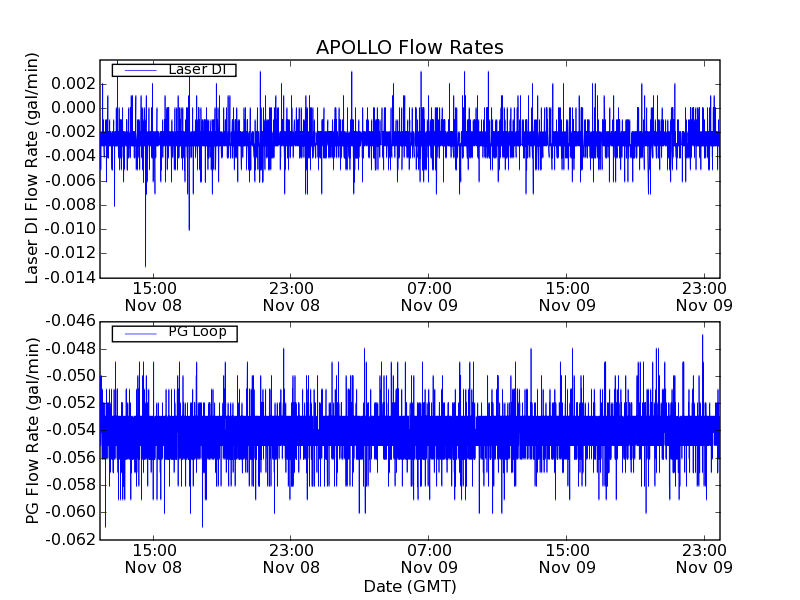Screen dimensions: 800x600
Task: Click the -0.006 tick label on top plot
Action: pyautogui.click(x=70, y=181)
